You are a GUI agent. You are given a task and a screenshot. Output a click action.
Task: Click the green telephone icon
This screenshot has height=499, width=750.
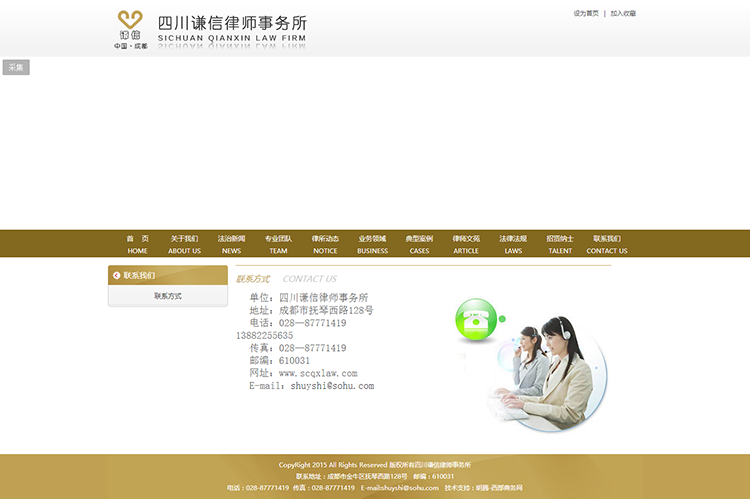click(475, 321)
